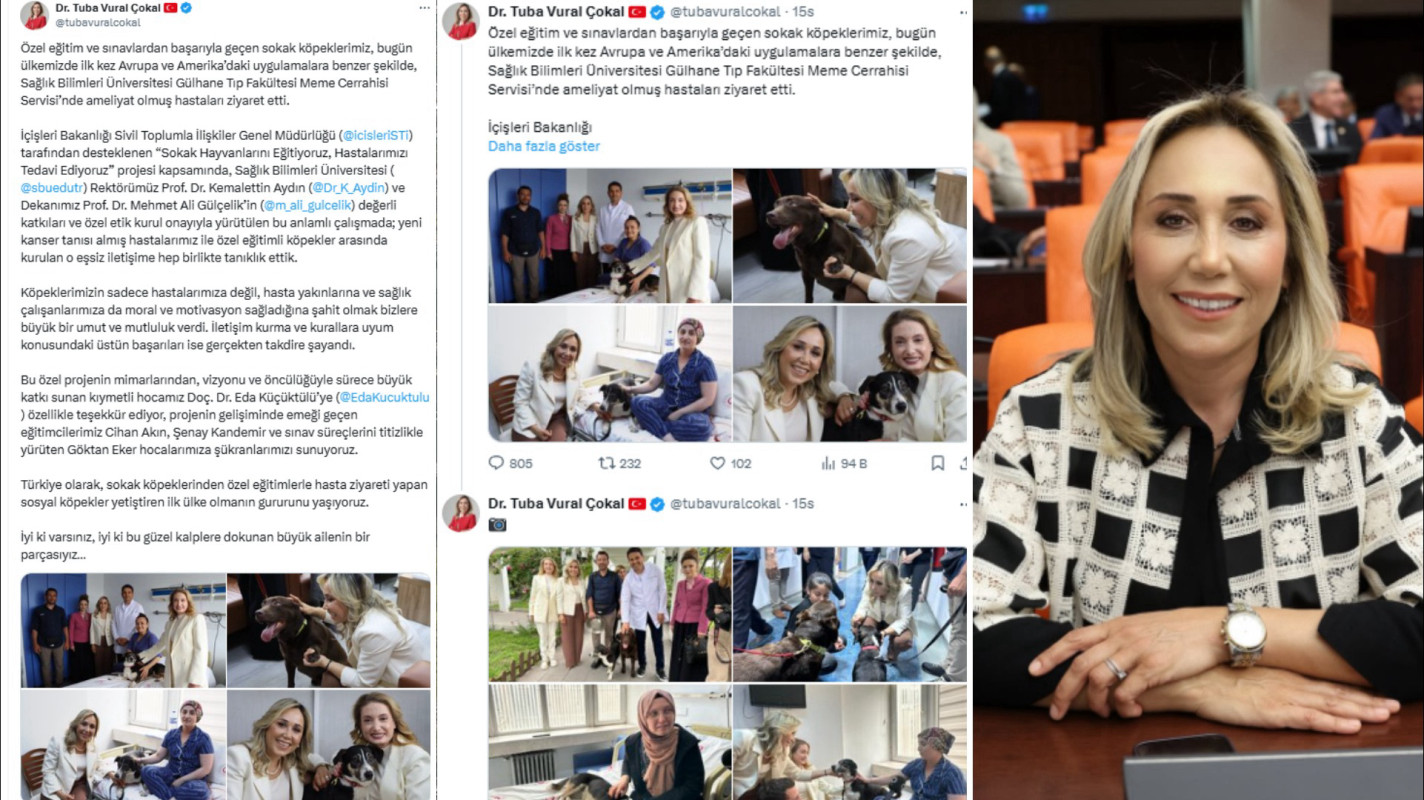1424x800 pixels.
Task: Click the reply icon with 805 comments
Action: (496, 463)
